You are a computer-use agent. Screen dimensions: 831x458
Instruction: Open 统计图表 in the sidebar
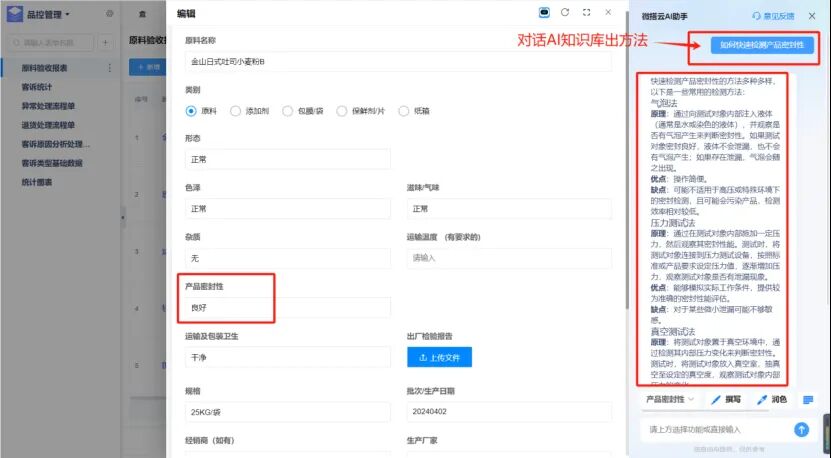pos(37,182)
